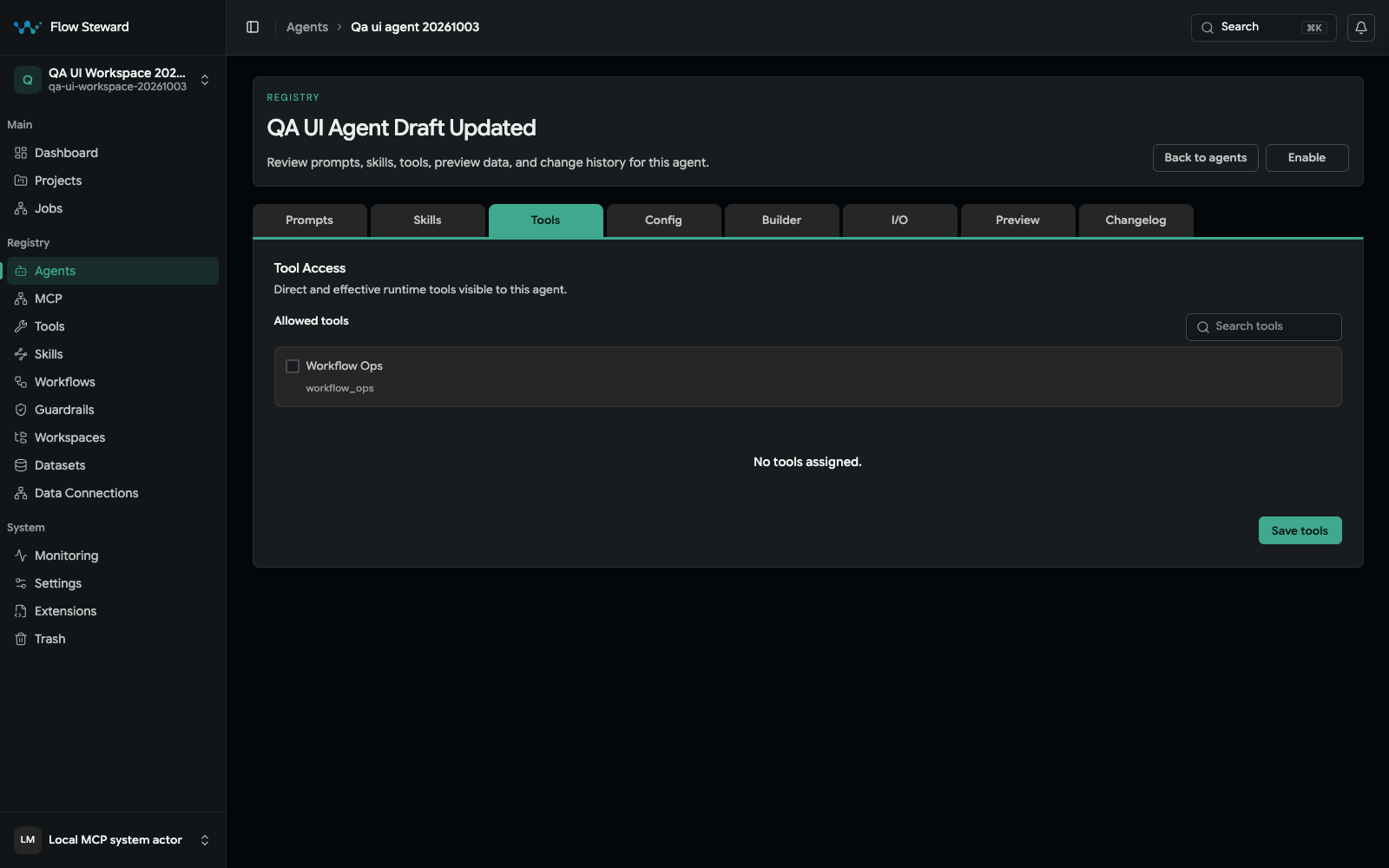Click the Jobs icon in sidebar
This screenshot has width=1389, height=868.
21,208
